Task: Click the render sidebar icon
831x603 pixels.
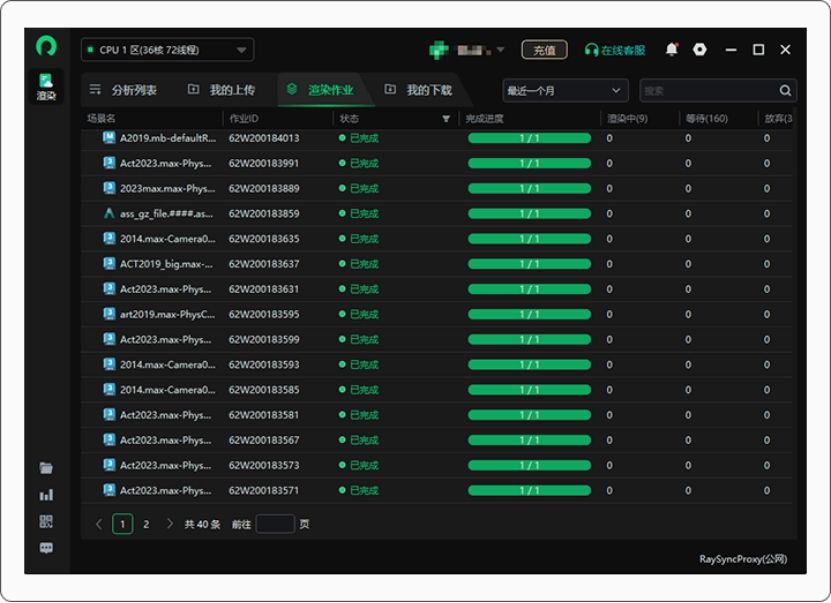Action: [x=46, y=86]
